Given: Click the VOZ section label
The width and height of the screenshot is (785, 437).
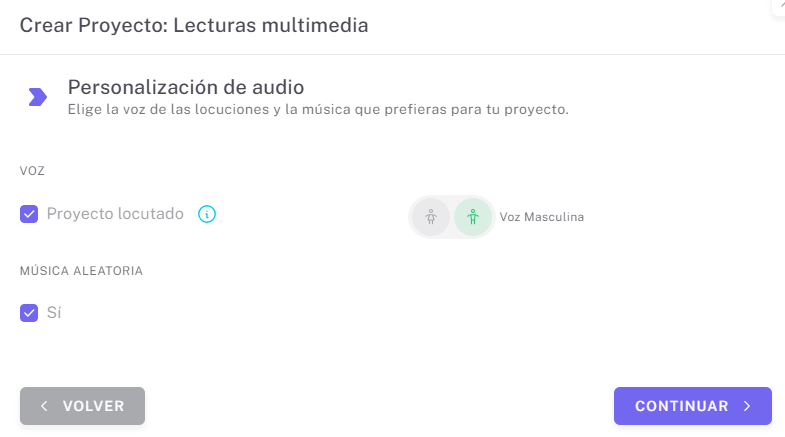Looking at the screenshot, I should (x=33, y=171).
